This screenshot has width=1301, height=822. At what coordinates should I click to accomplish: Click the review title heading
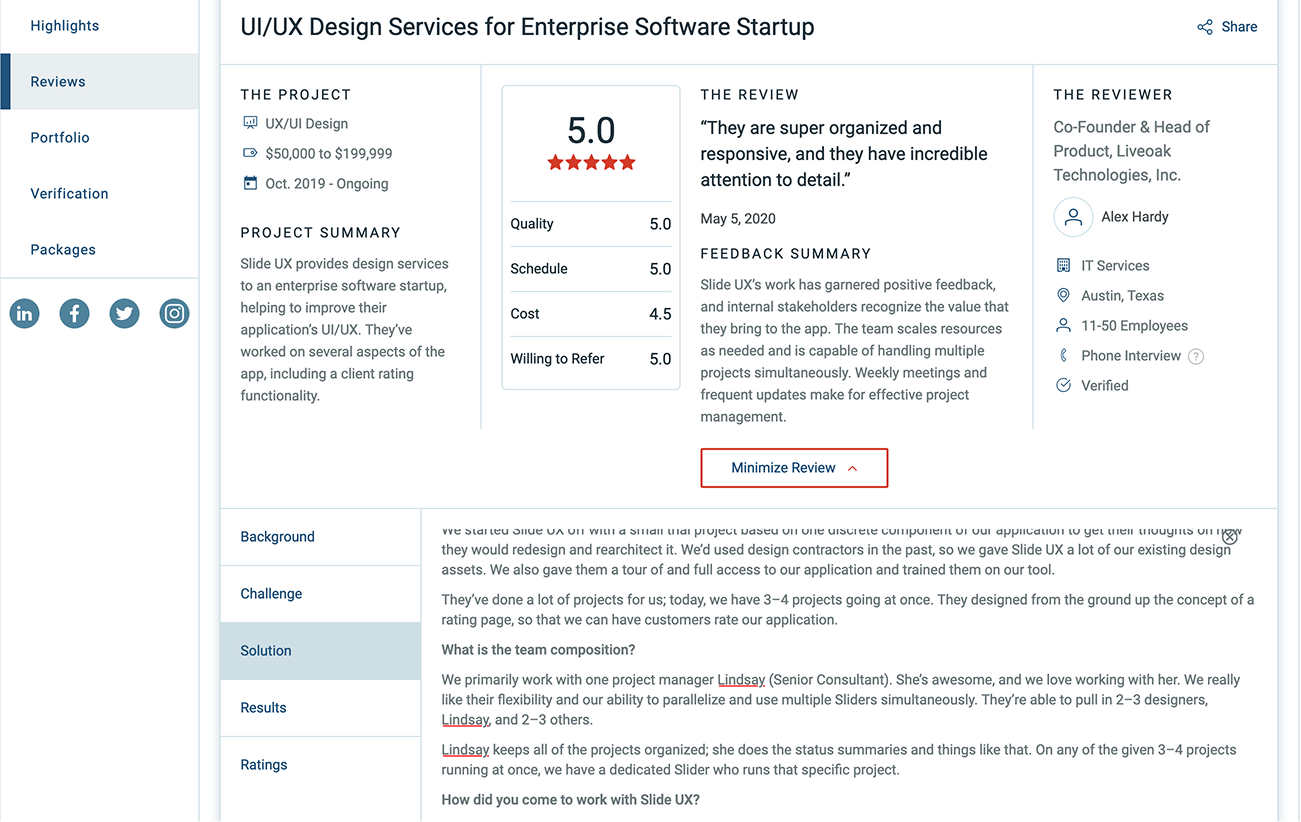(527, 27)
